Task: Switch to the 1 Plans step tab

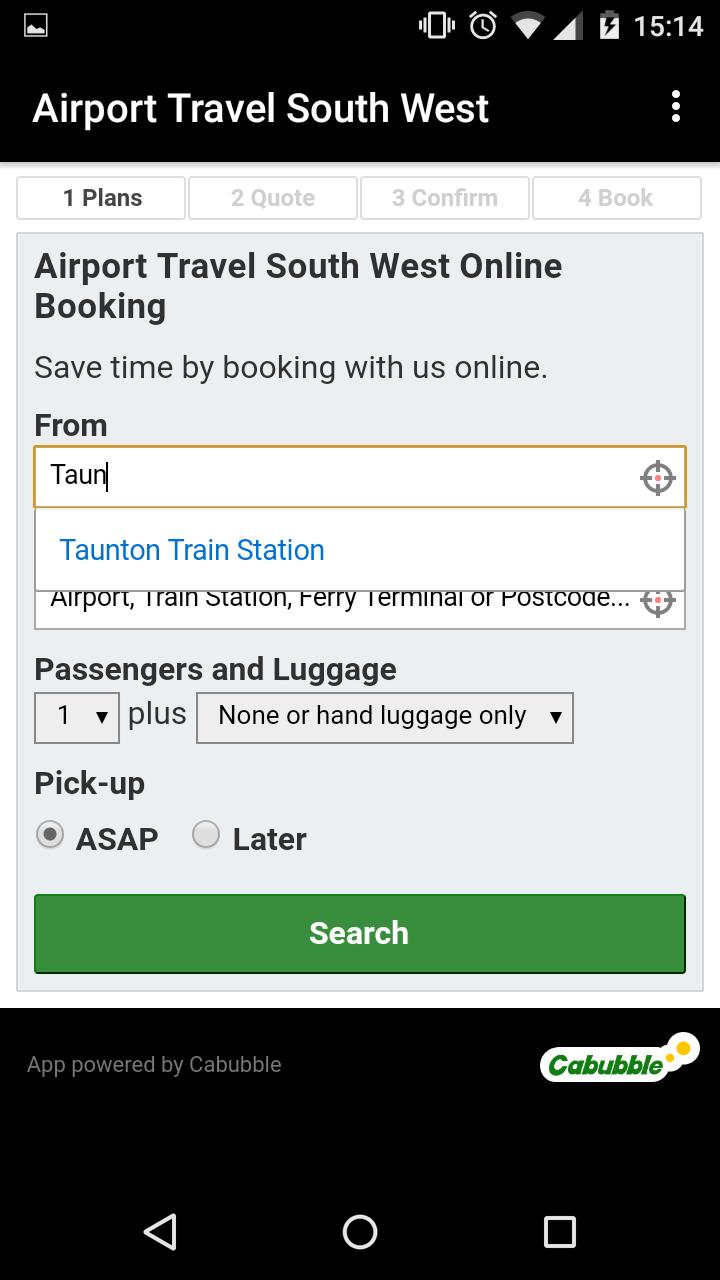Action: coord(101,198)
